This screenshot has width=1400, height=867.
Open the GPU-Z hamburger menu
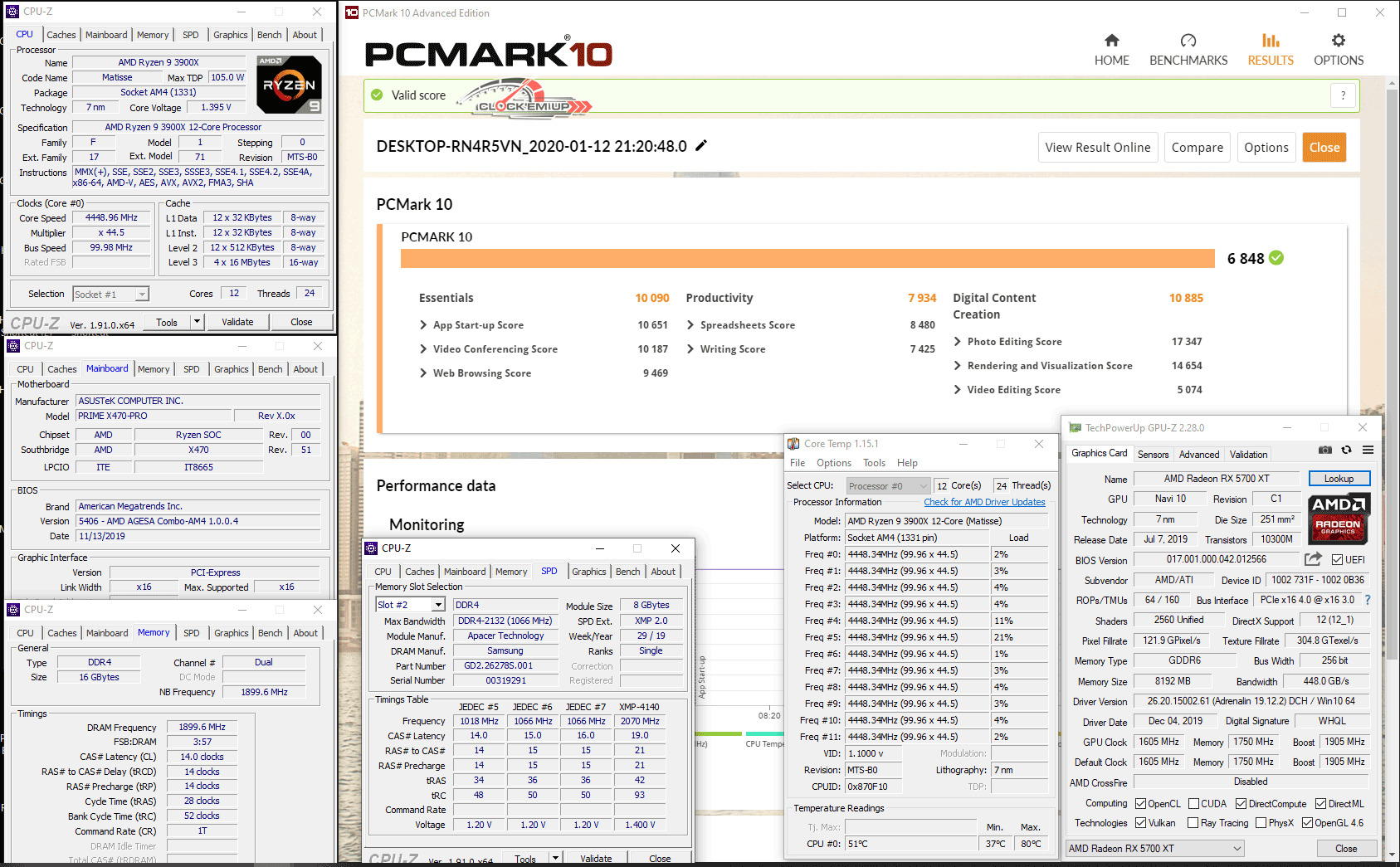coord(1368,450)
